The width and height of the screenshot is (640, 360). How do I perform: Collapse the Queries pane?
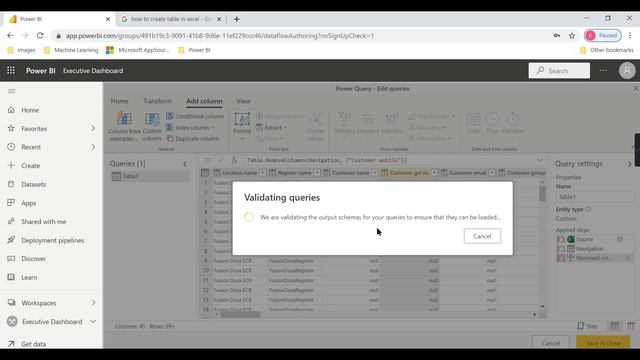[x=185, y=164]
